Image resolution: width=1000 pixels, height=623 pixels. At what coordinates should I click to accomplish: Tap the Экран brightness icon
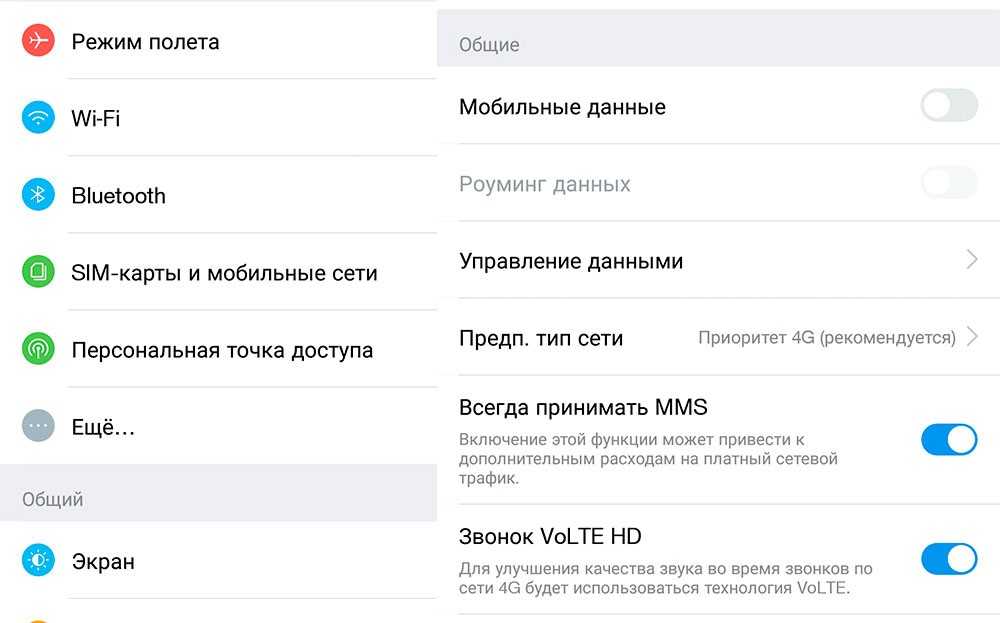tap(38, 561)
